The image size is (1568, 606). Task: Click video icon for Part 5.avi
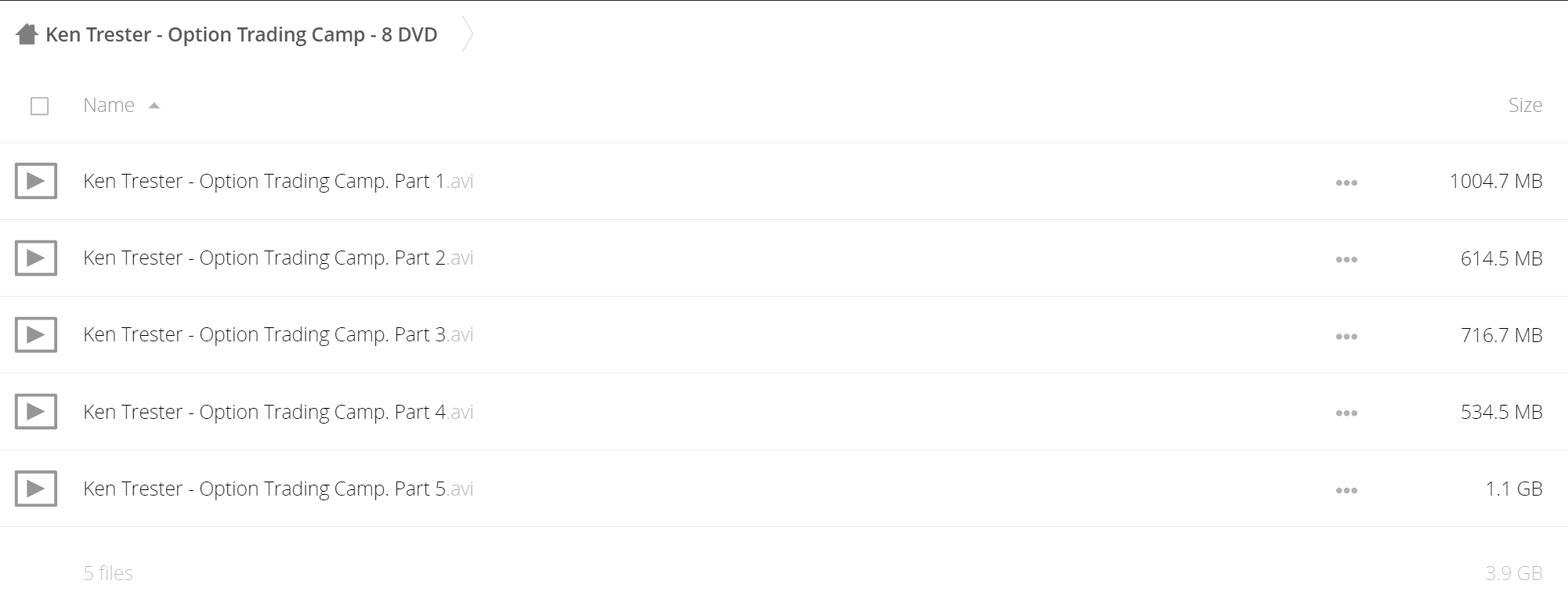pyautogui.click(x=36, y=488)
